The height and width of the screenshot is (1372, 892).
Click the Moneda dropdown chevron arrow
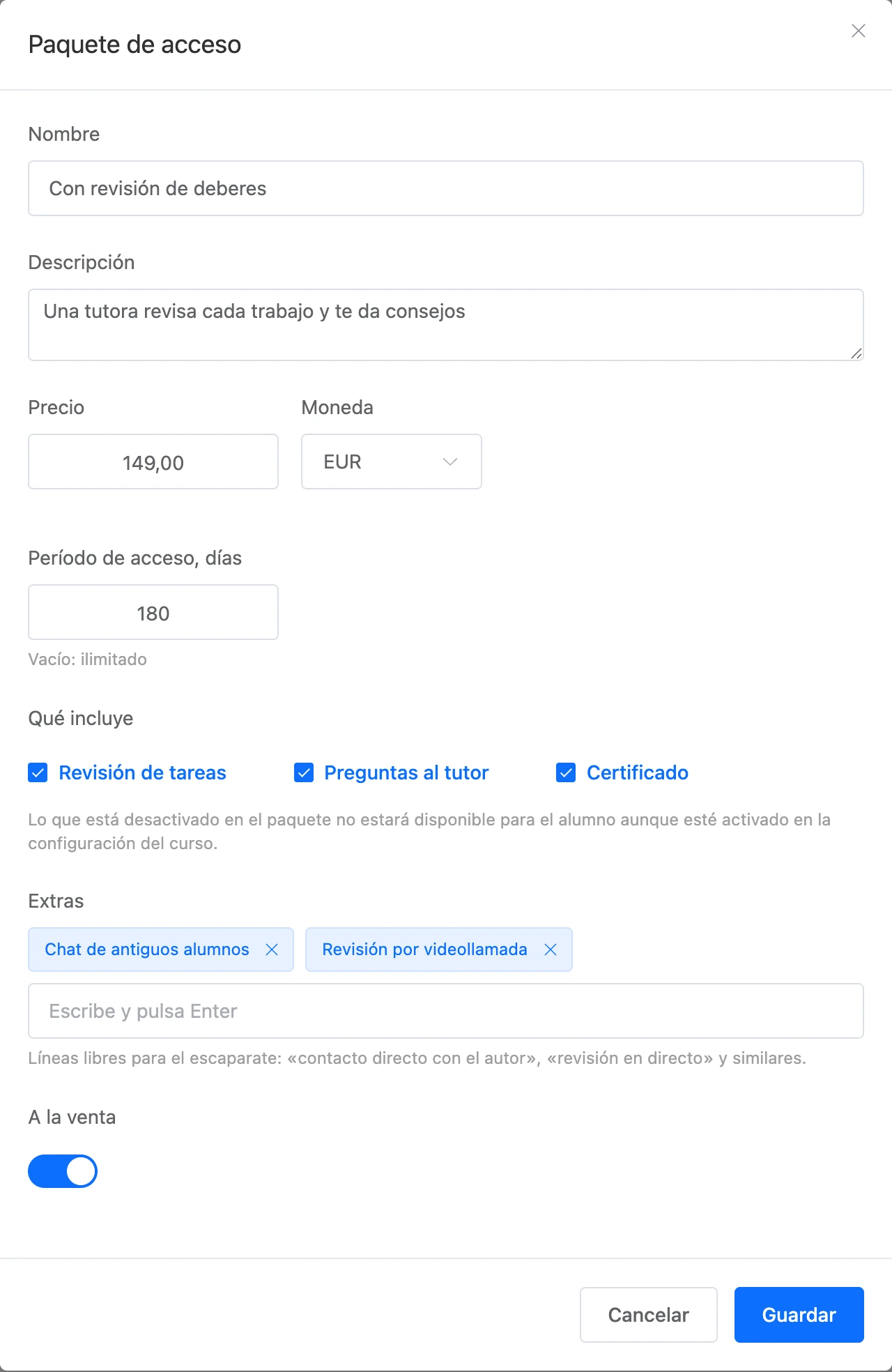coord(450,462)
